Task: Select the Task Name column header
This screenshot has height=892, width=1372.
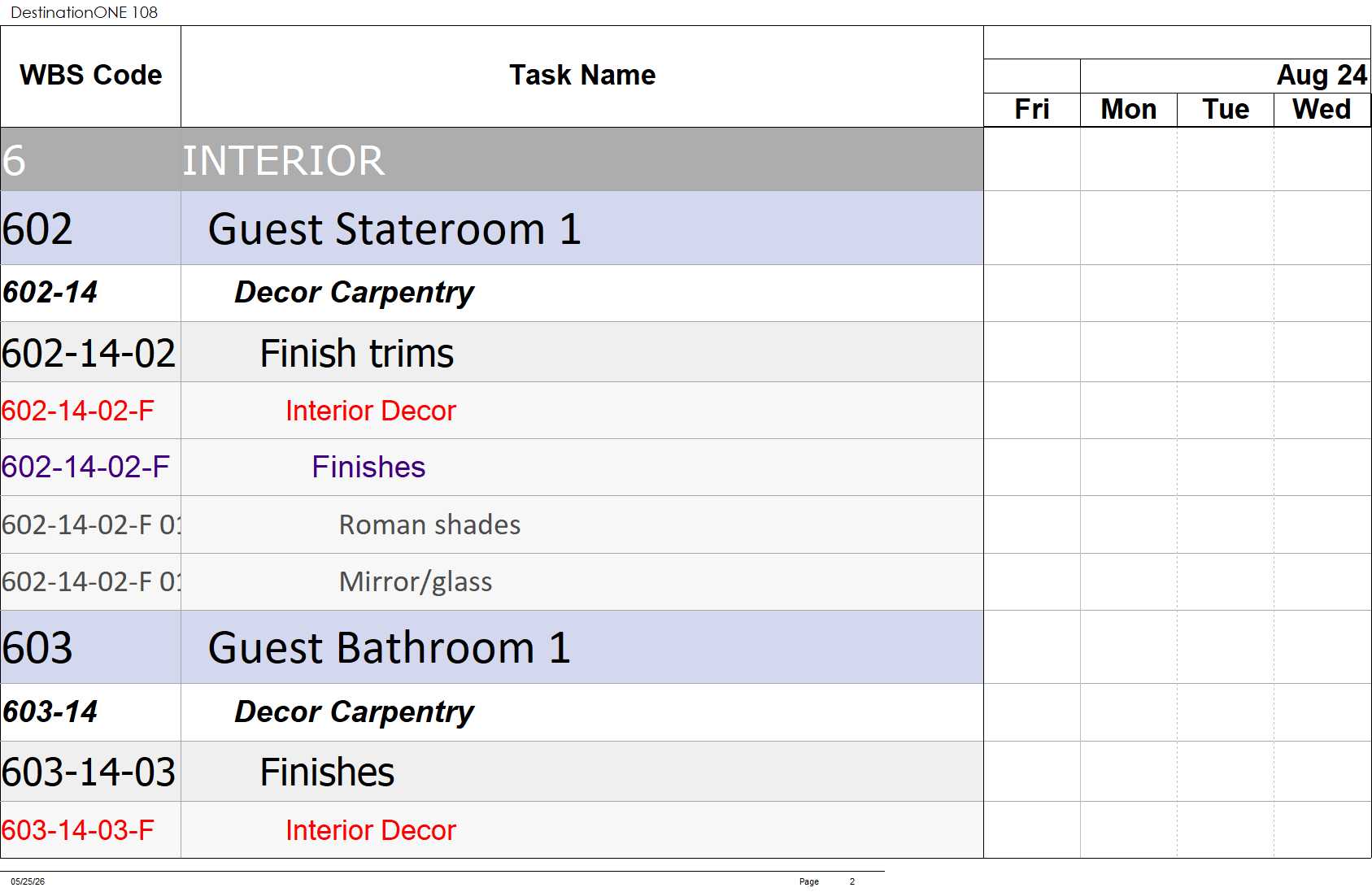Action: (581, 76)
